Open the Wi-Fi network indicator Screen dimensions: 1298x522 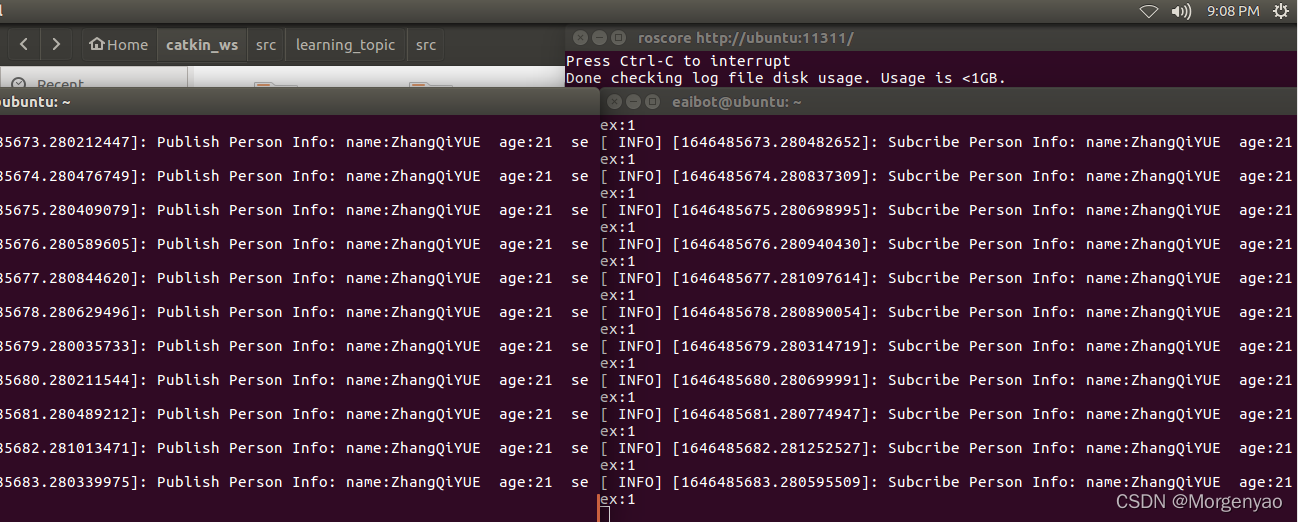click(1149, 12)
